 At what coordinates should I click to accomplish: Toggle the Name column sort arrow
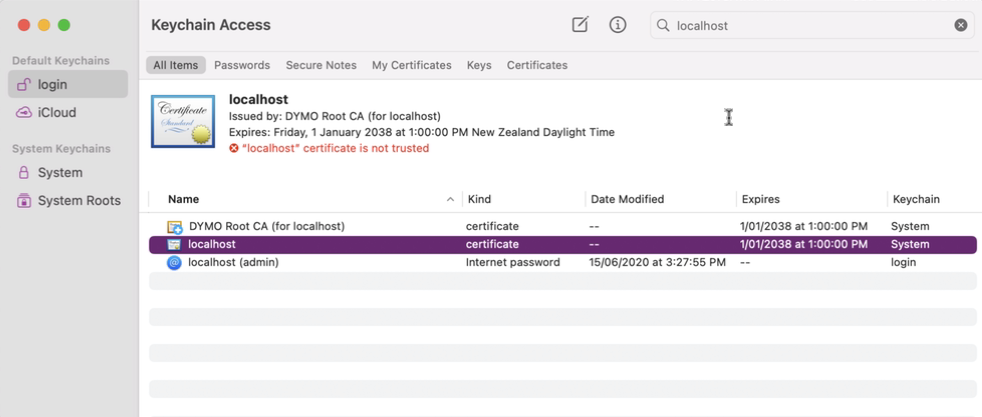pyautogui.click(x=450, y=199)
